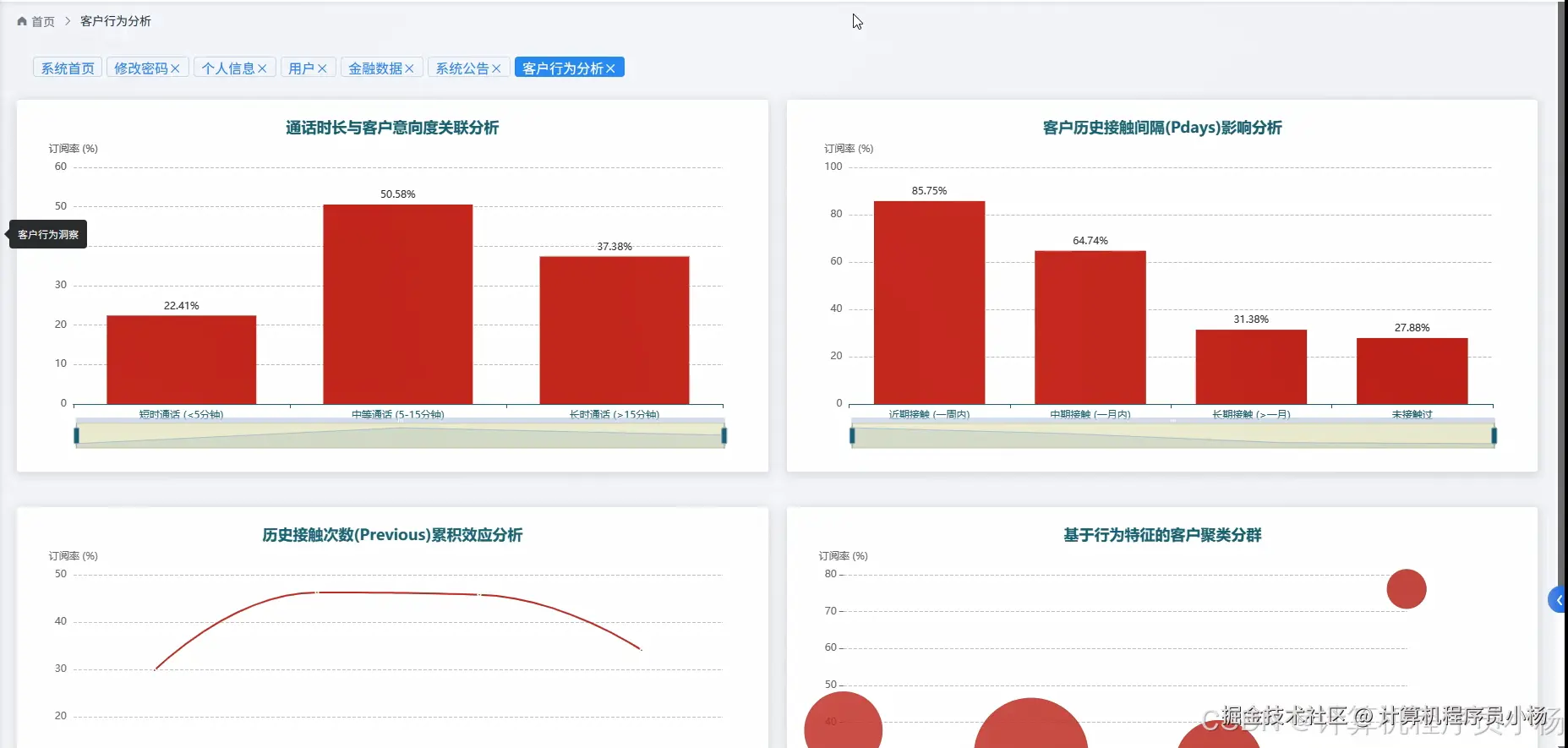
Task: Click the 22.41% value label
Action: [x=182, y=306]
